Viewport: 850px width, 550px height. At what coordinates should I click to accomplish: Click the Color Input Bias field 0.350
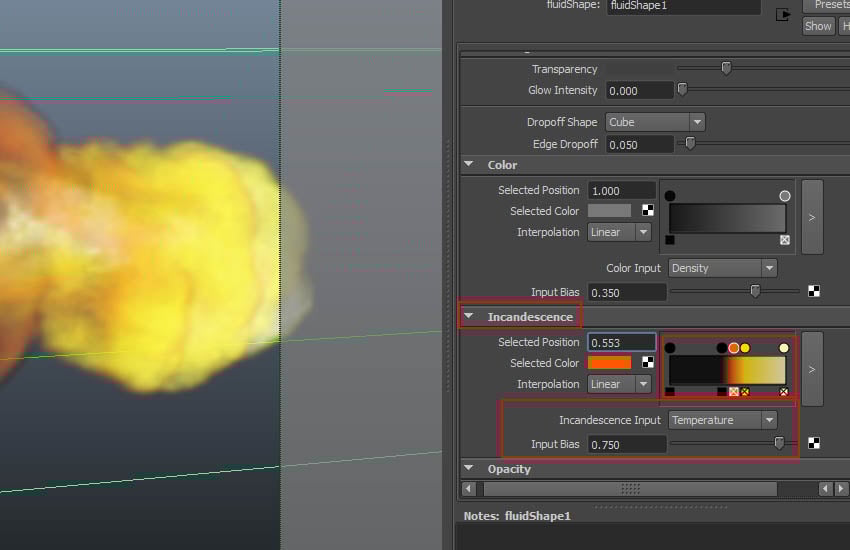(627, 293)
